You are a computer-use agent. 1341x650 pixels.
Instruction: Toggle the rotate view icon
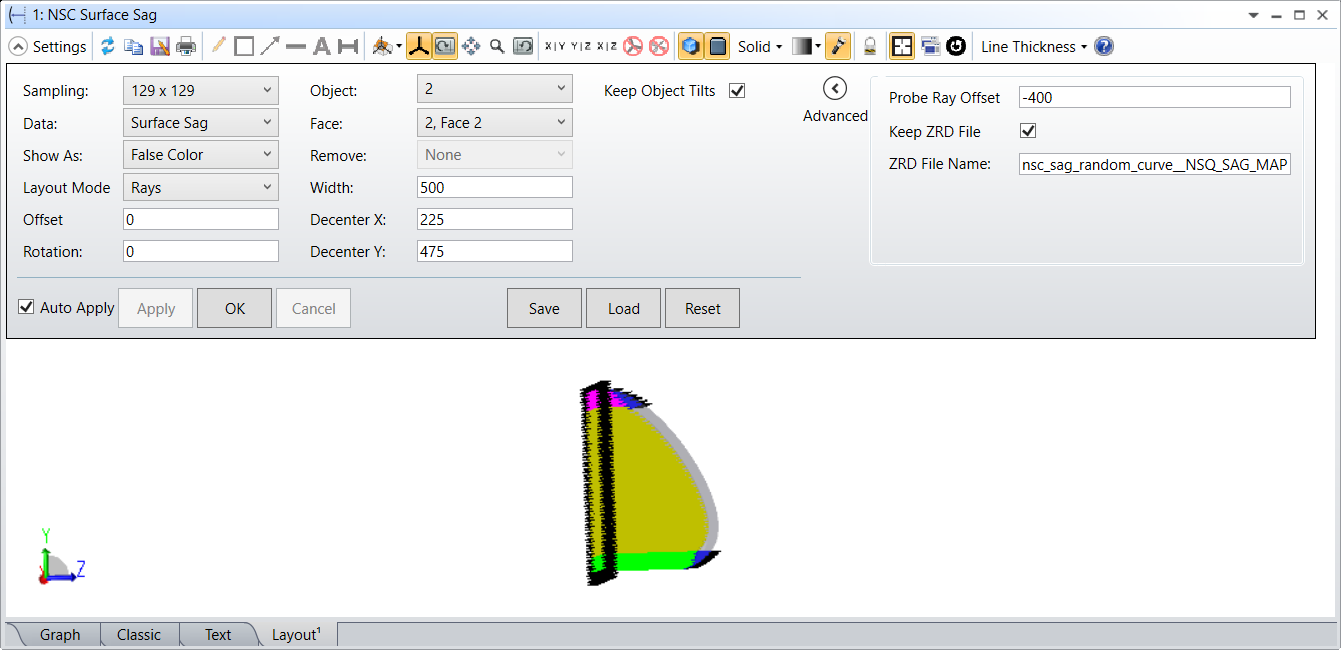[445, 46]
